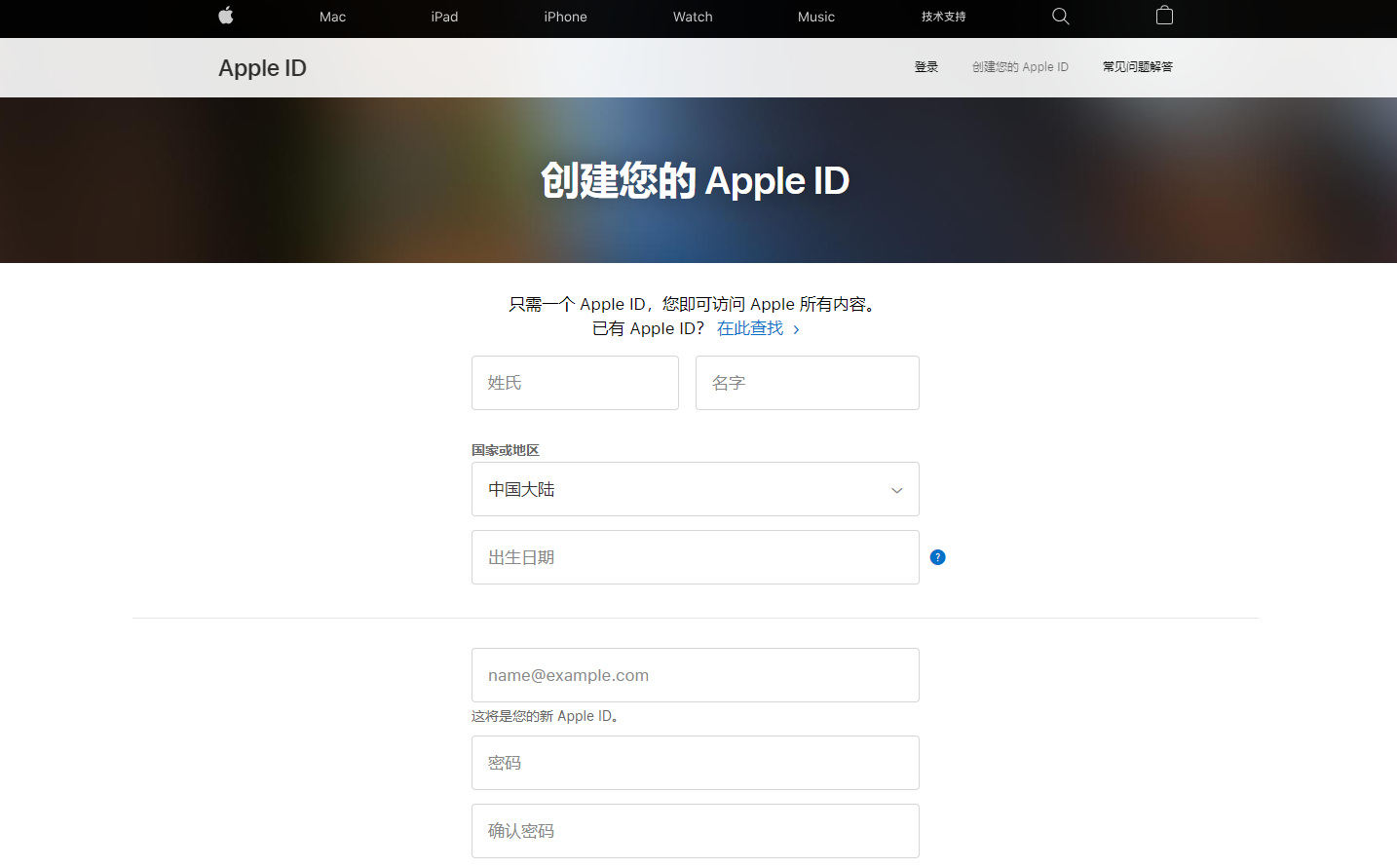Select Music in the navigation bar
Image resolution: width=1397 pixels, height=868 pixels.
816,17
